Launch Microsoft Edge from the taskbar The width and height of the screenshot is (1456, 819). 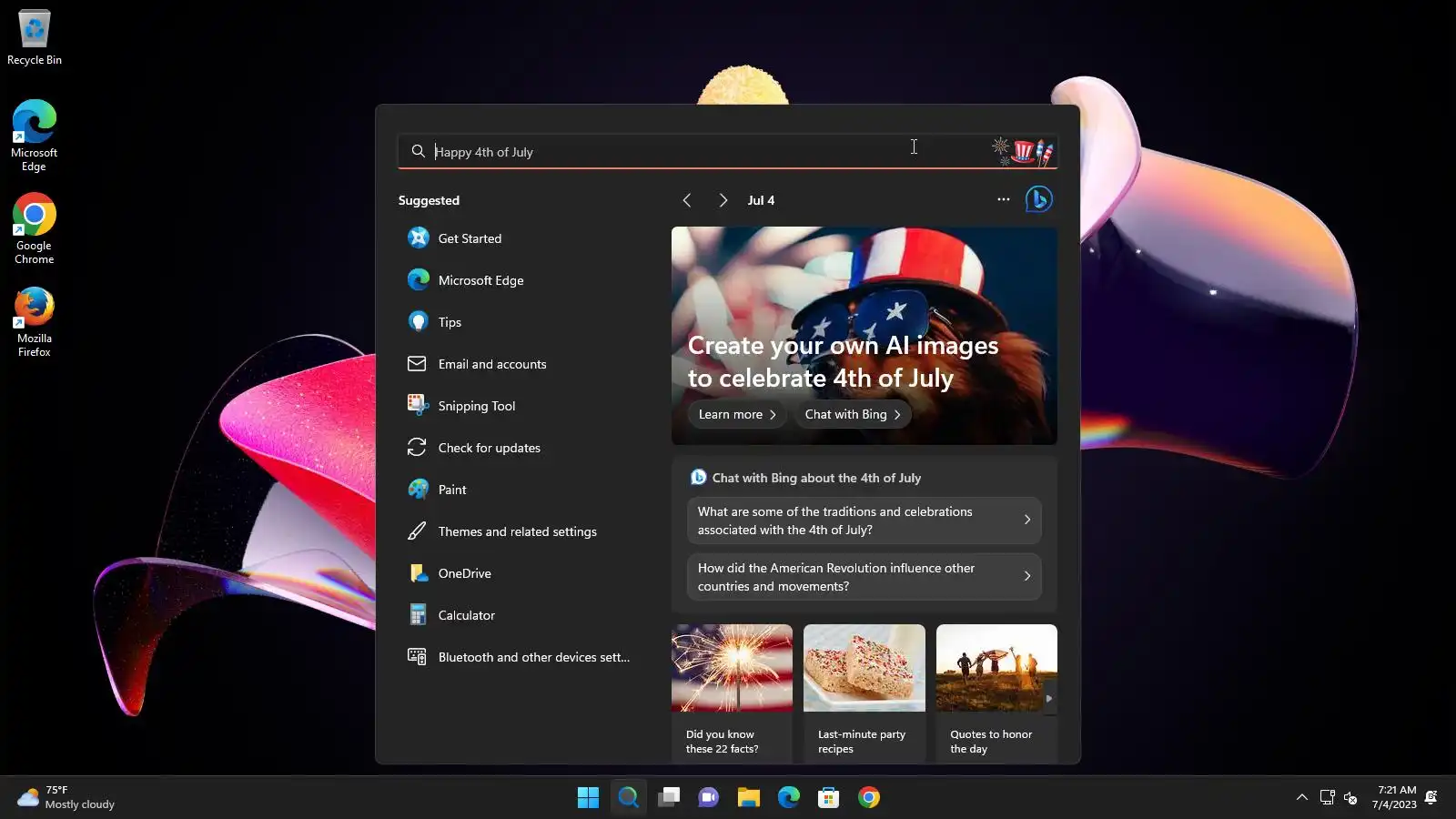tap(789, 798)
